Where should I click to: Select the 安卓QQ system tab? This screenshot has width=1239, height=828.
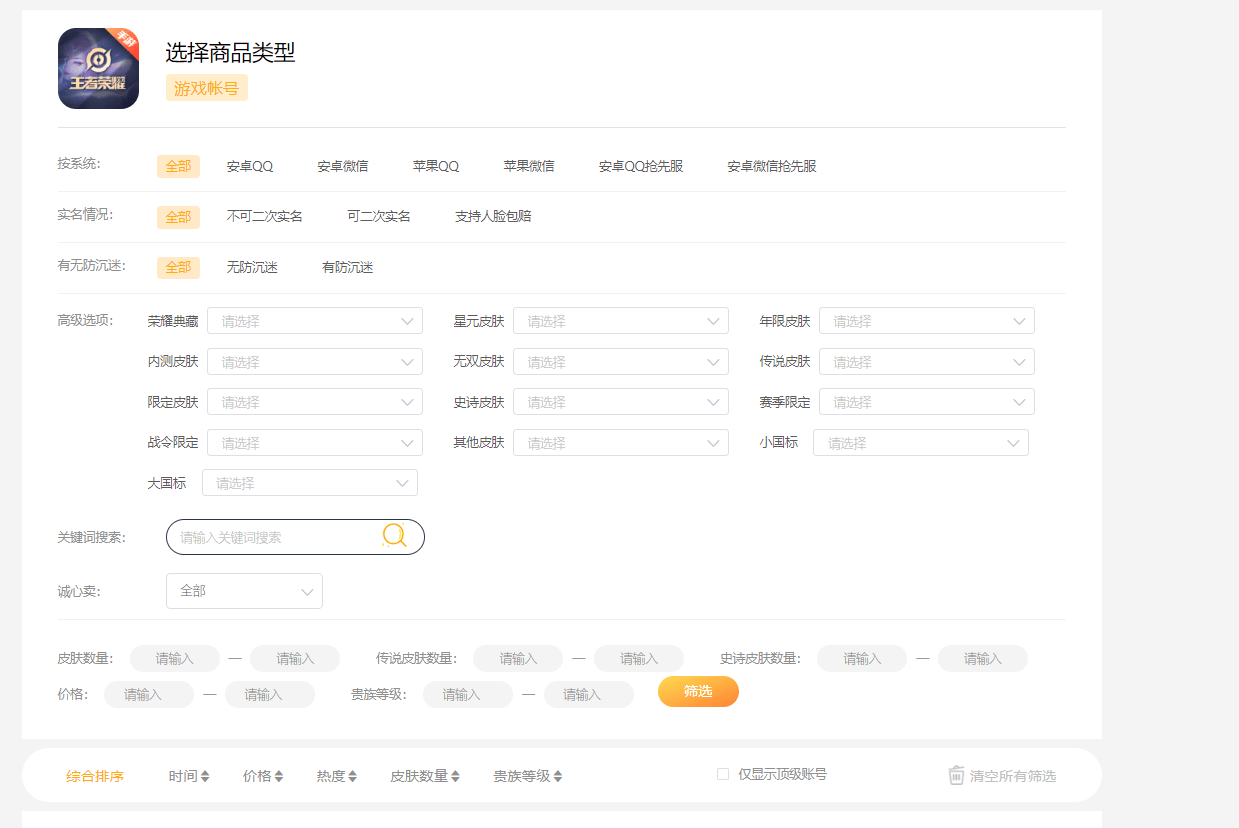(250, 166)
